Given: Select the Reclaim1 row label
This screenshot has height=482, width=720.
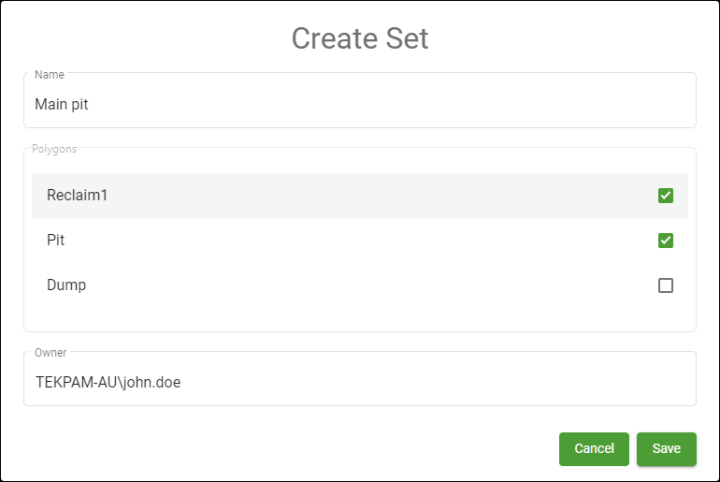Looking at the screenshot, I should pyautogui.click(x=77, y=195).
